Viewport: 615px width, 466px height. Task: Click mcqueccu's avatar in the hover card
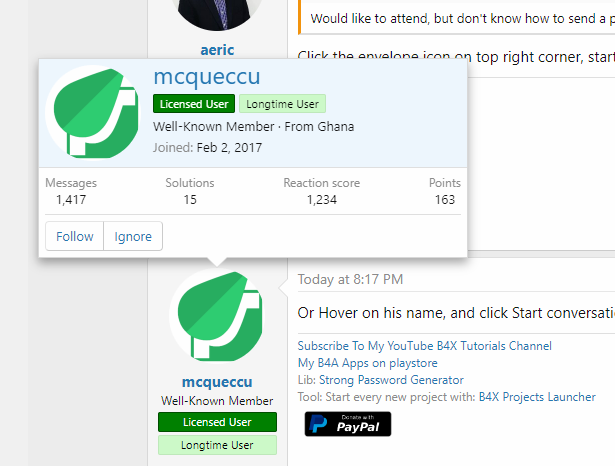[92, 113]
